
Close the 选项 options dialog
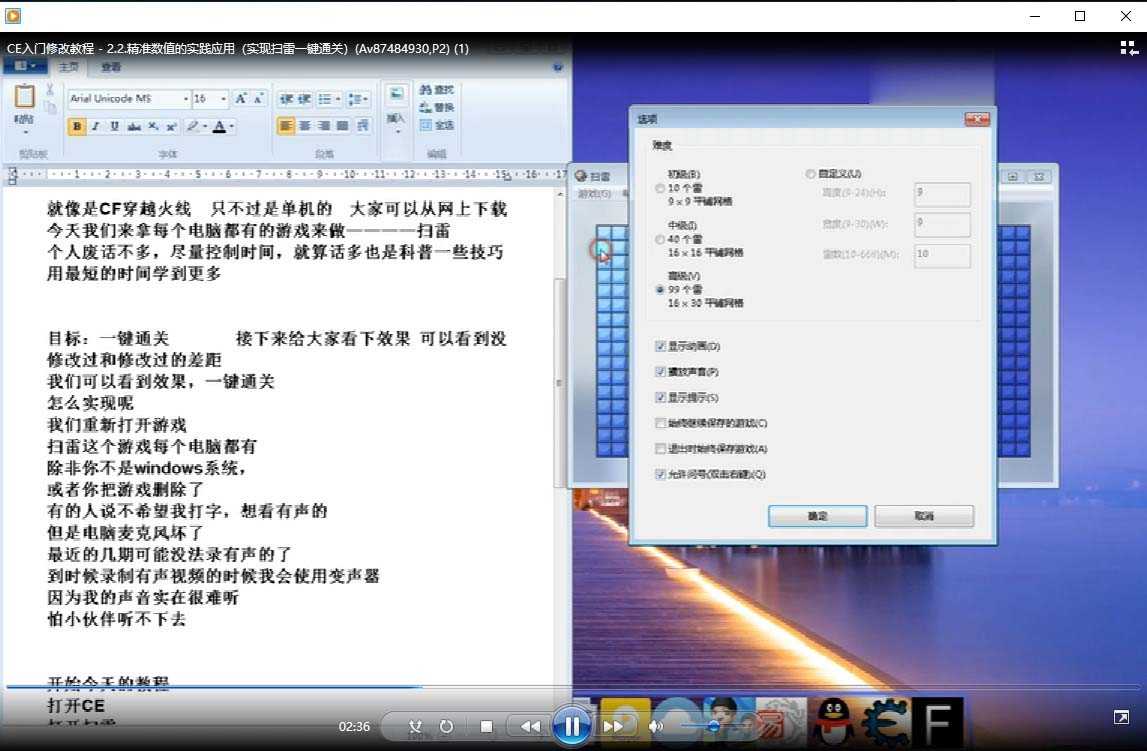[x=977, y=118]
